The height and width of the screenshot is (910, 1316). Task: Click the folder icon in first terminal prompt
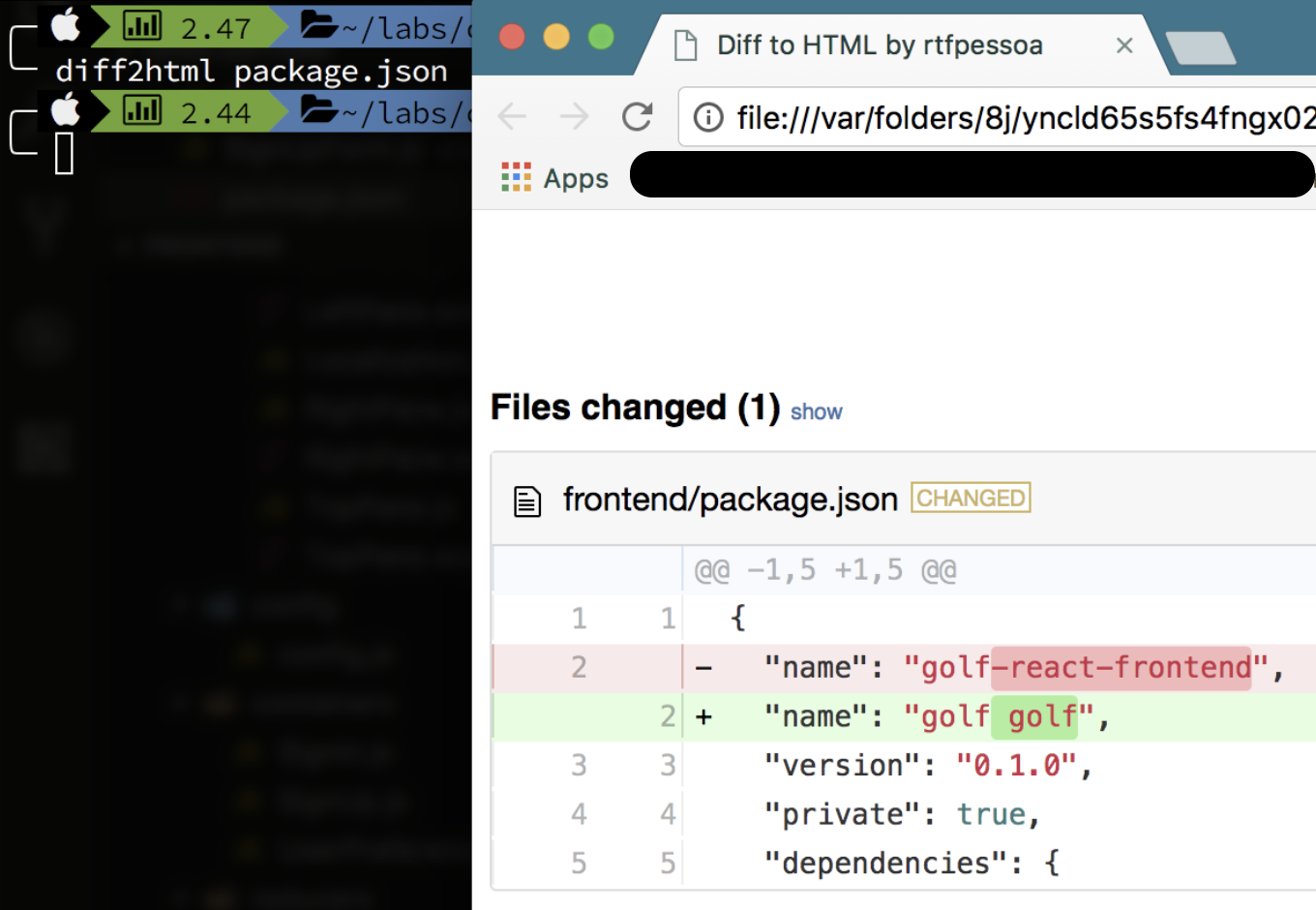[318, 24]
